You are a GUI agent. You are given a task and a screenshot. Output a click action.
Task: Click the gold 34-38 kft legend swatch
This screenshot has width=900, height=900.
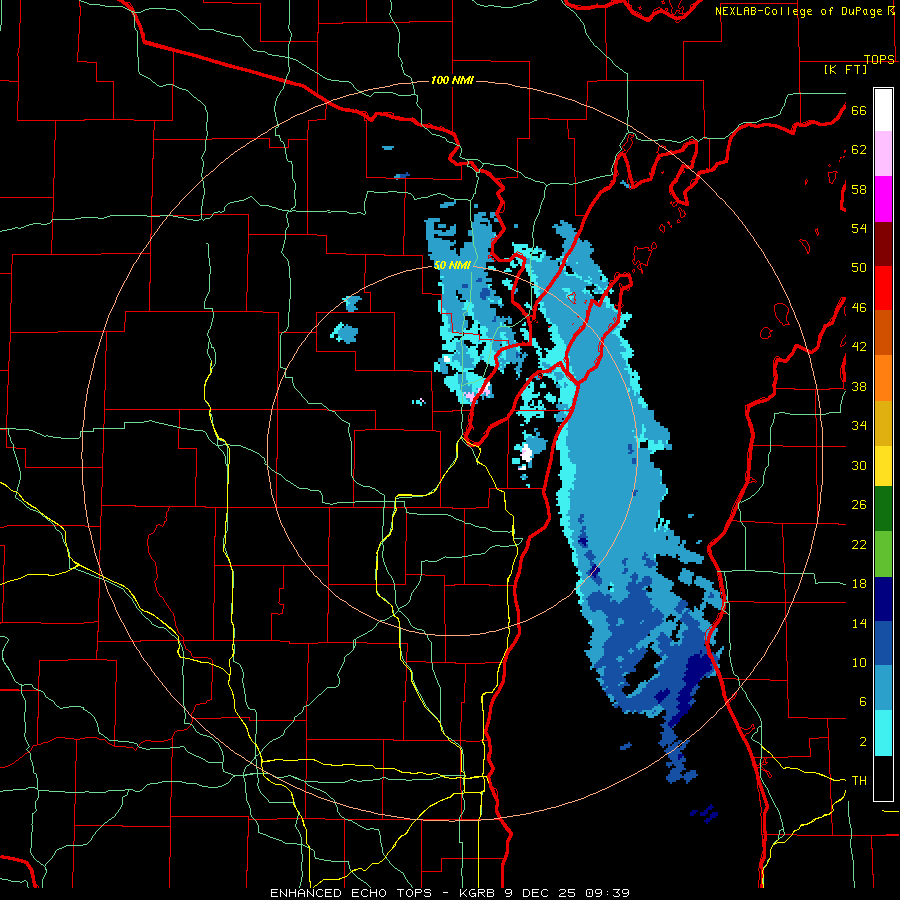coord(883,423)
